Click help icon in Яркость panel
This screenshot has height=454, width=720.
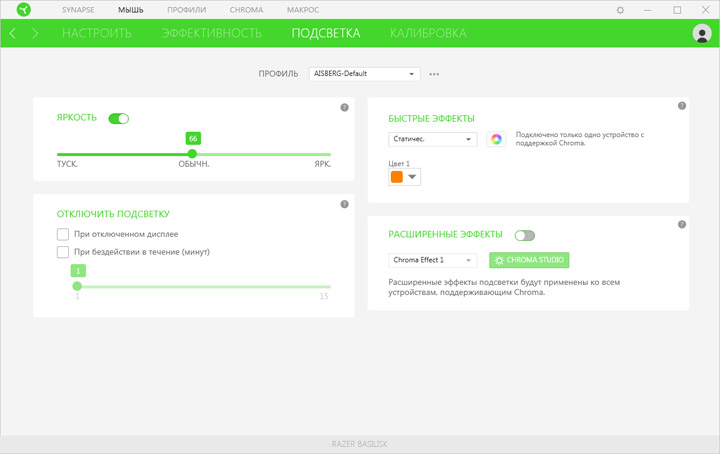pos(344,107)
